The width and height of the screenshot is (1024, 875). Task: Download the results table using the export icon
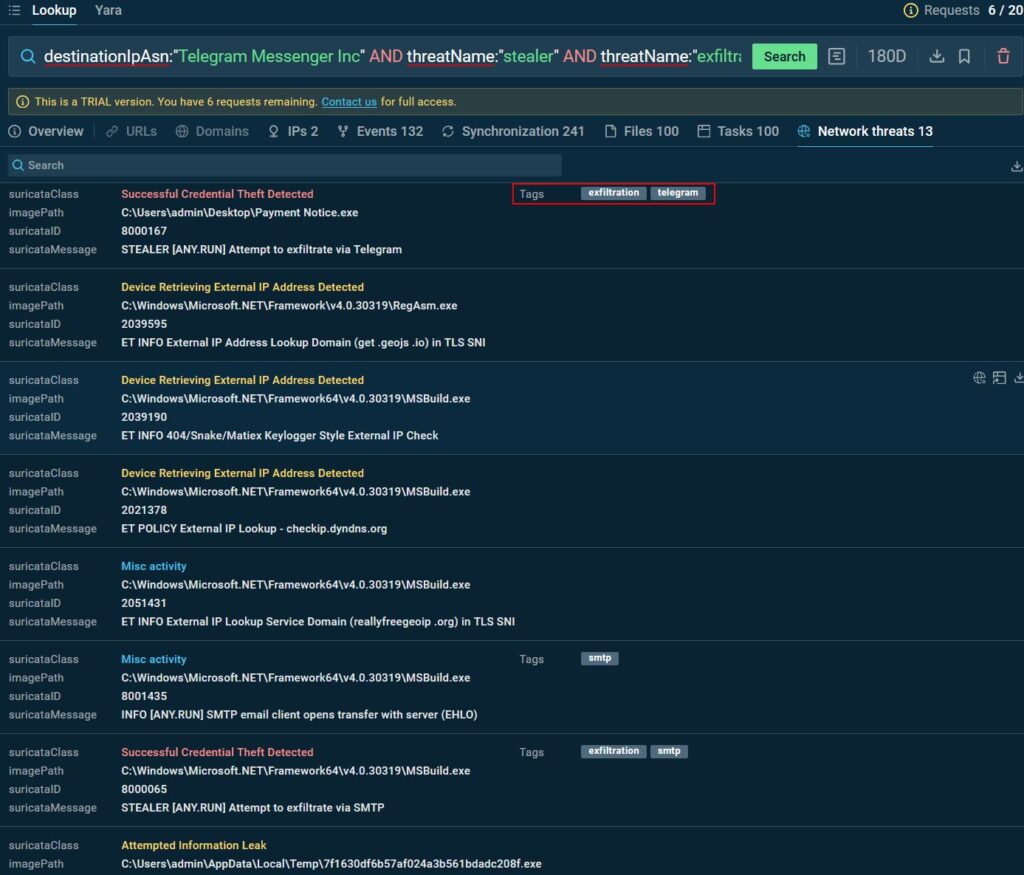[1017, 166]
